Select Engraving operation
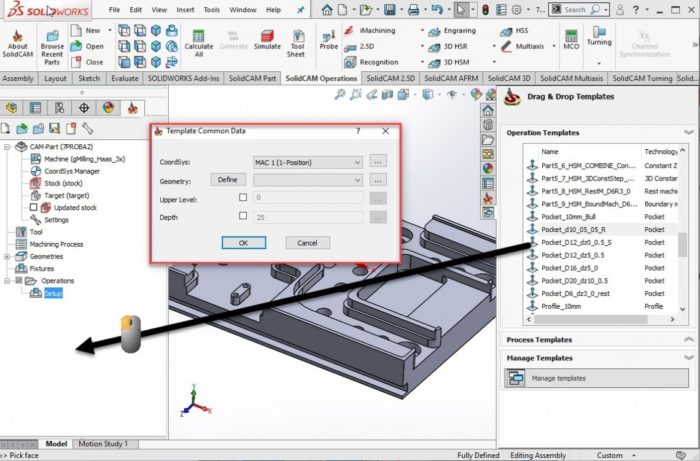The image size is (700, 461). (x=452, y=31)
